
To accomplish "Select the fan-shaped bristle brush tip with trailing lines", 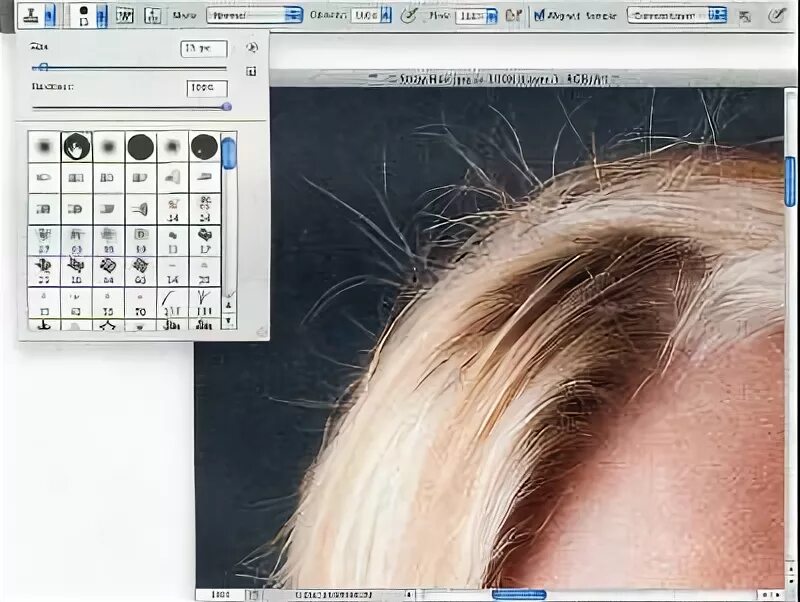I will point(140,209).
